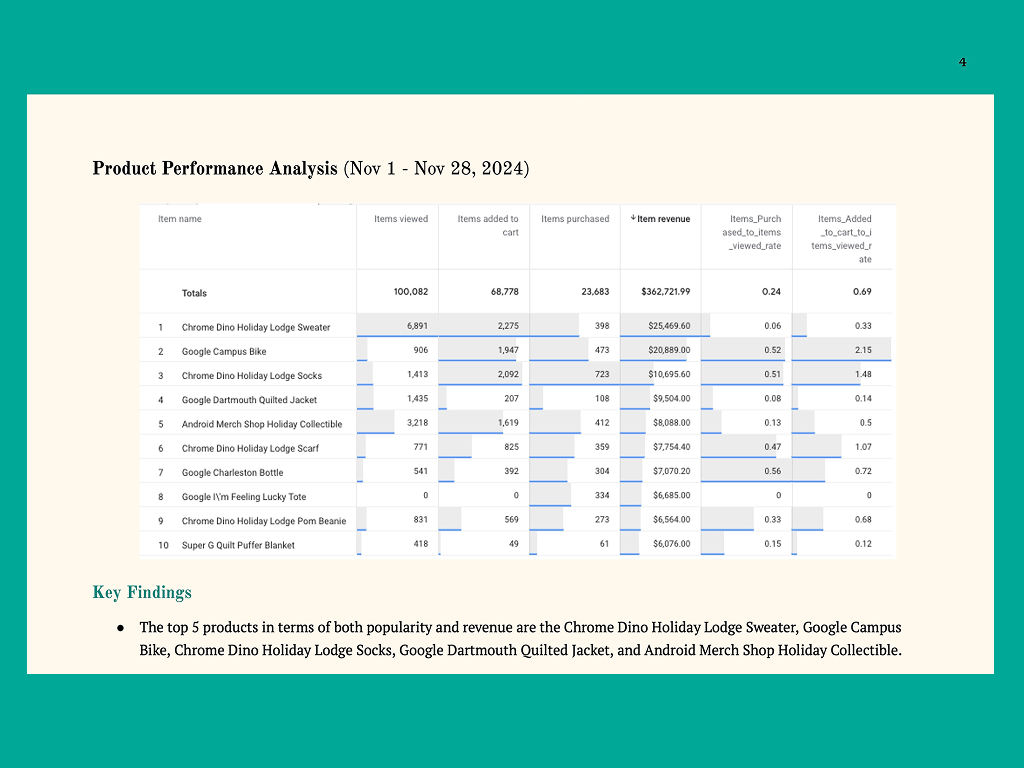This screenshot has width=1024, height=768.
Task: Click the Product Performance Analysis heading
Action: click(311, 168)
